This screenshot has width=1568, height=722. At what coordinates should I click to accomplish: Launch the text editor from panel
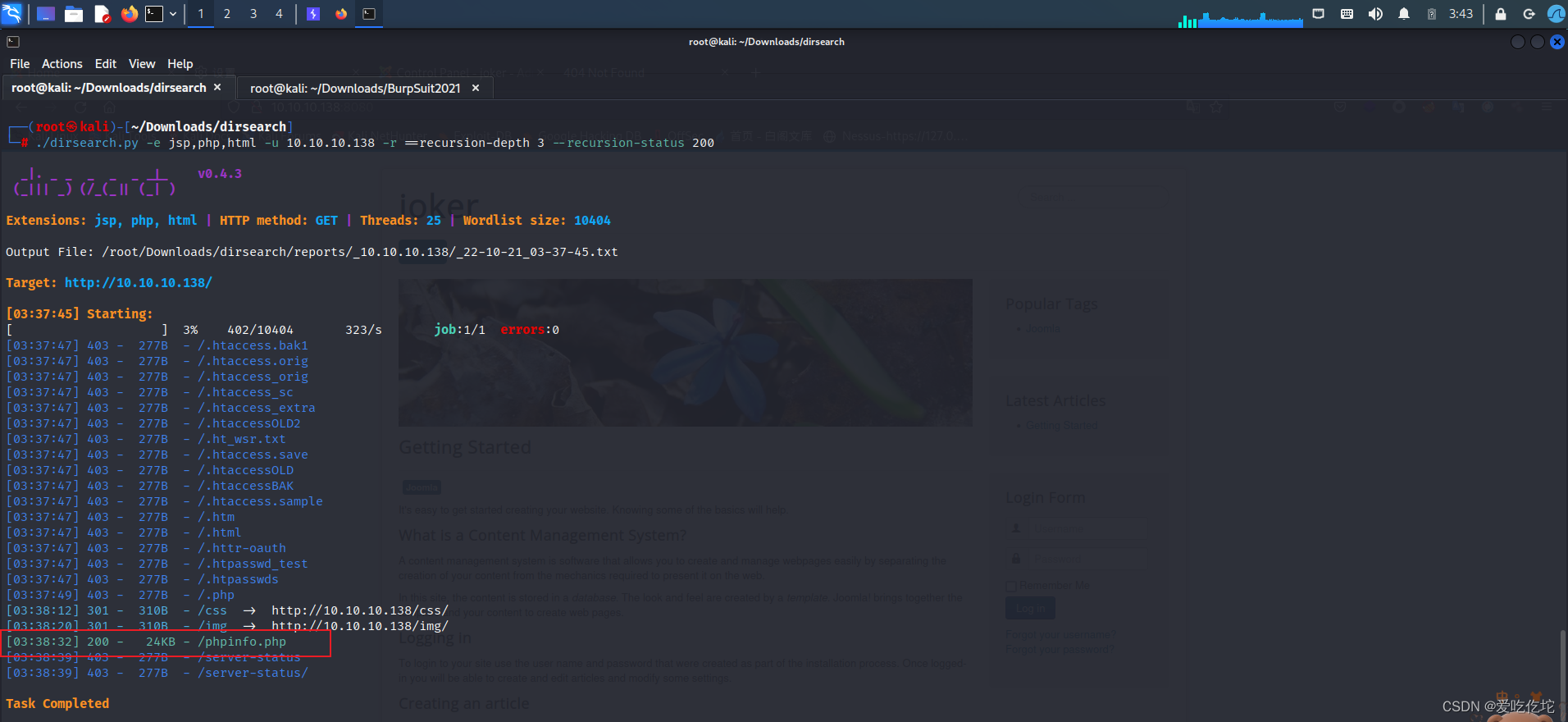click(102, 14)
